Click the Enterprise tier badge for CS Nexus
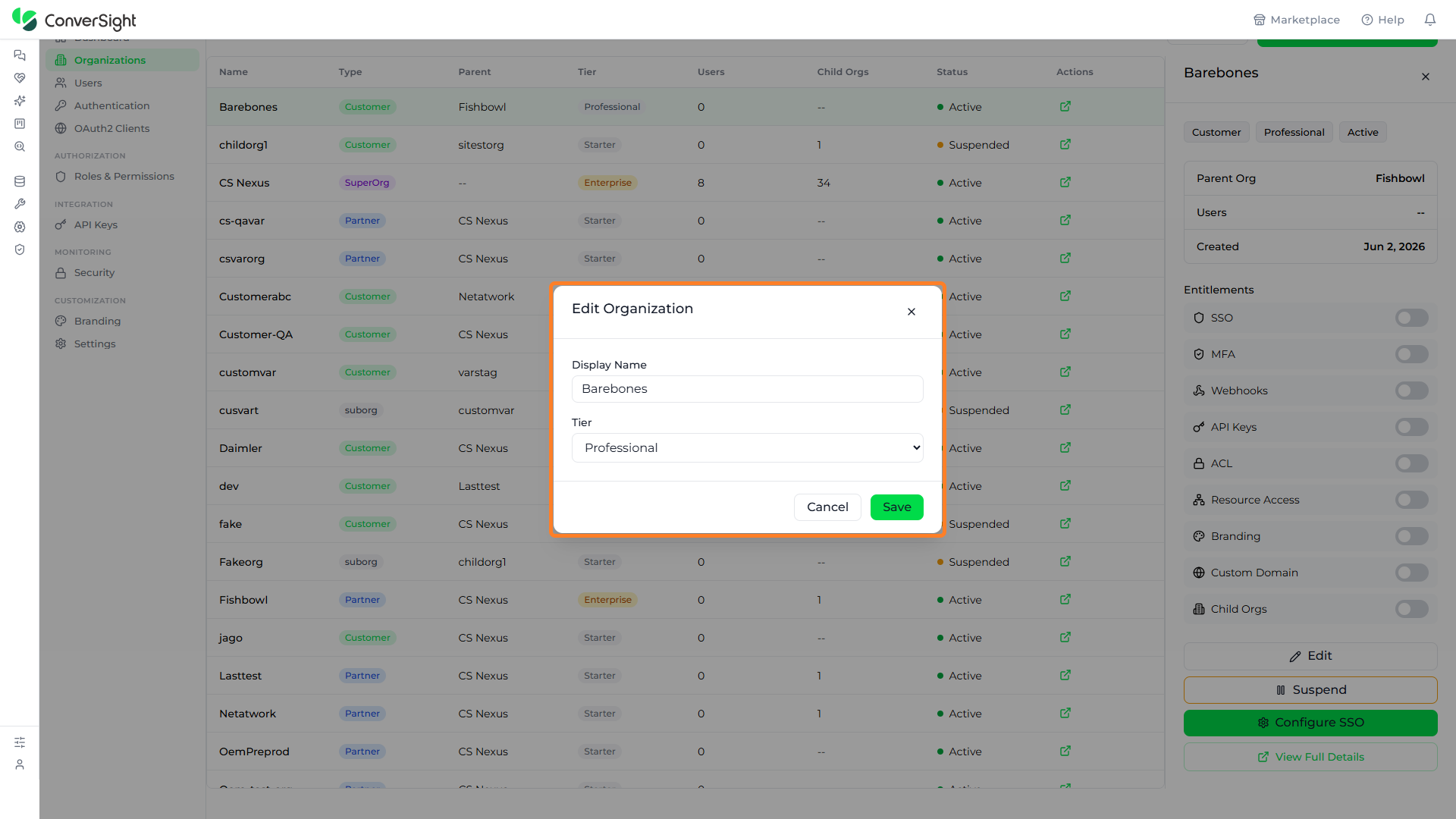1456x819 pixels. point(607,183)
